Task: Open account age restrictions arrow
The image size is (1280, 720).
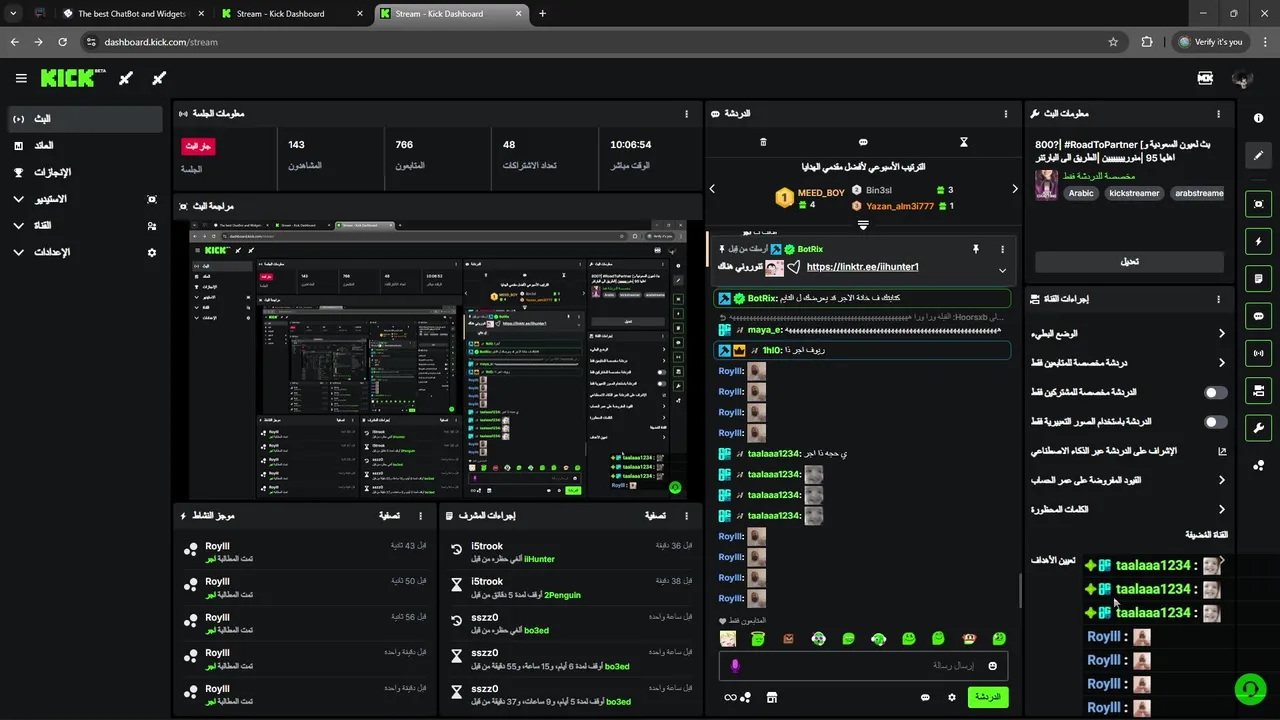Action: pyautogui.click(x=1221, y=480)
